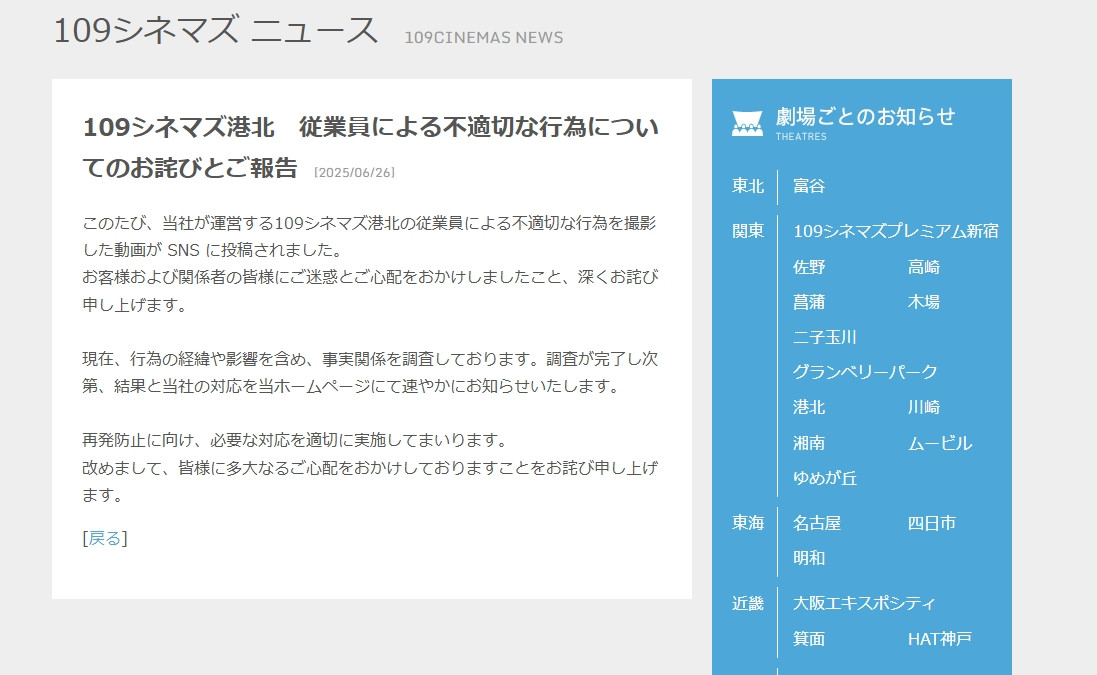
Task: Click the 戻る back link
Action: [x=105, y=538]
